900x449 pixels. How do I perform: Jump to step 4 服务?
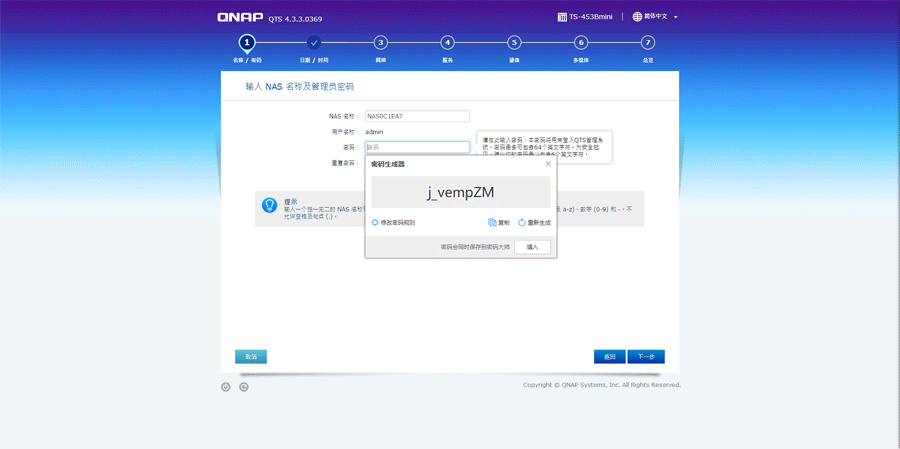pos(447,43)
